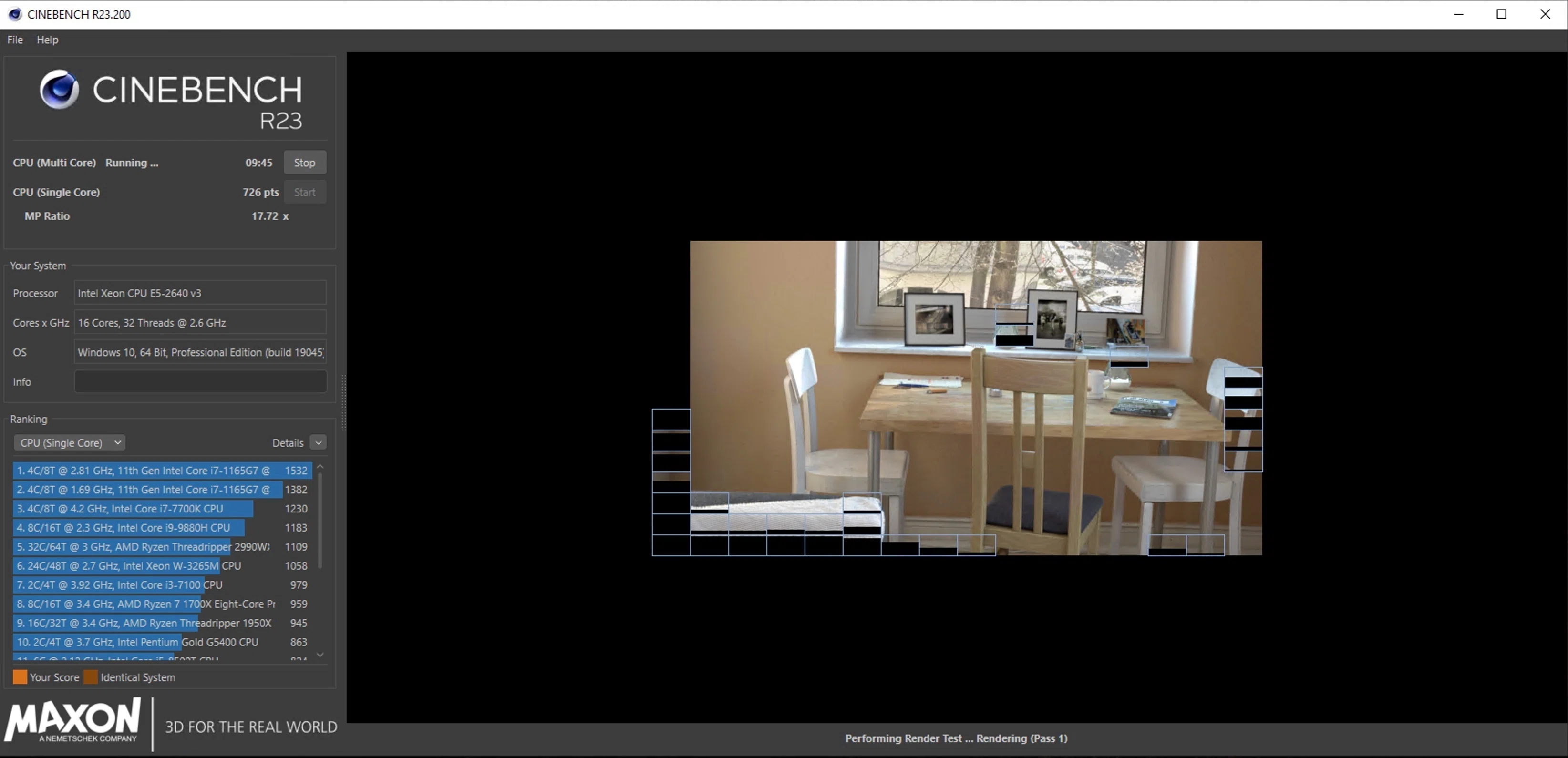Click the Start button for Single Core

[305, 192]
